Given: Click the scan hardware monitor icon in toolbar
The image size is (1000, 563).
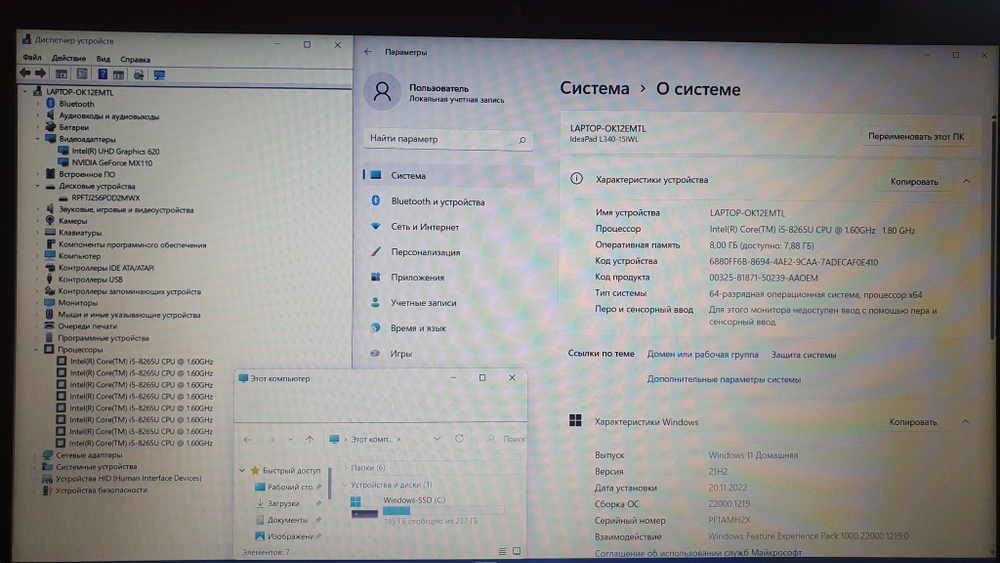Looking at the screenshot, I should (x=159, y=75).
